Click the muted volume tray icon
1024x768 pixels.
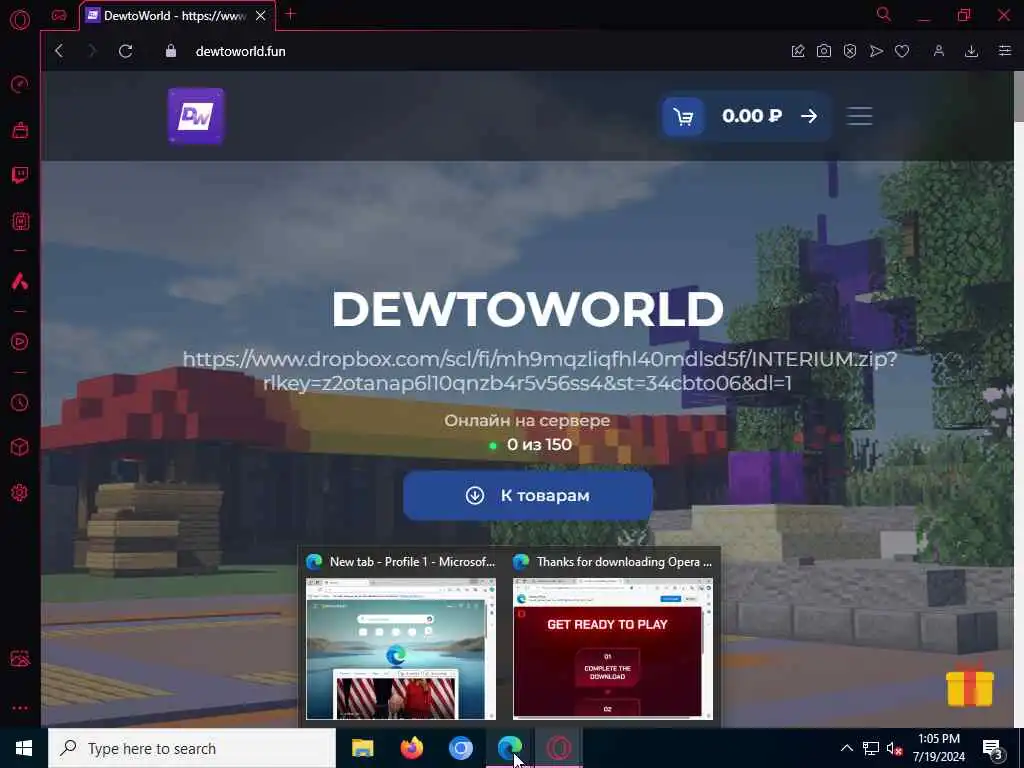[x=894, y=748]
